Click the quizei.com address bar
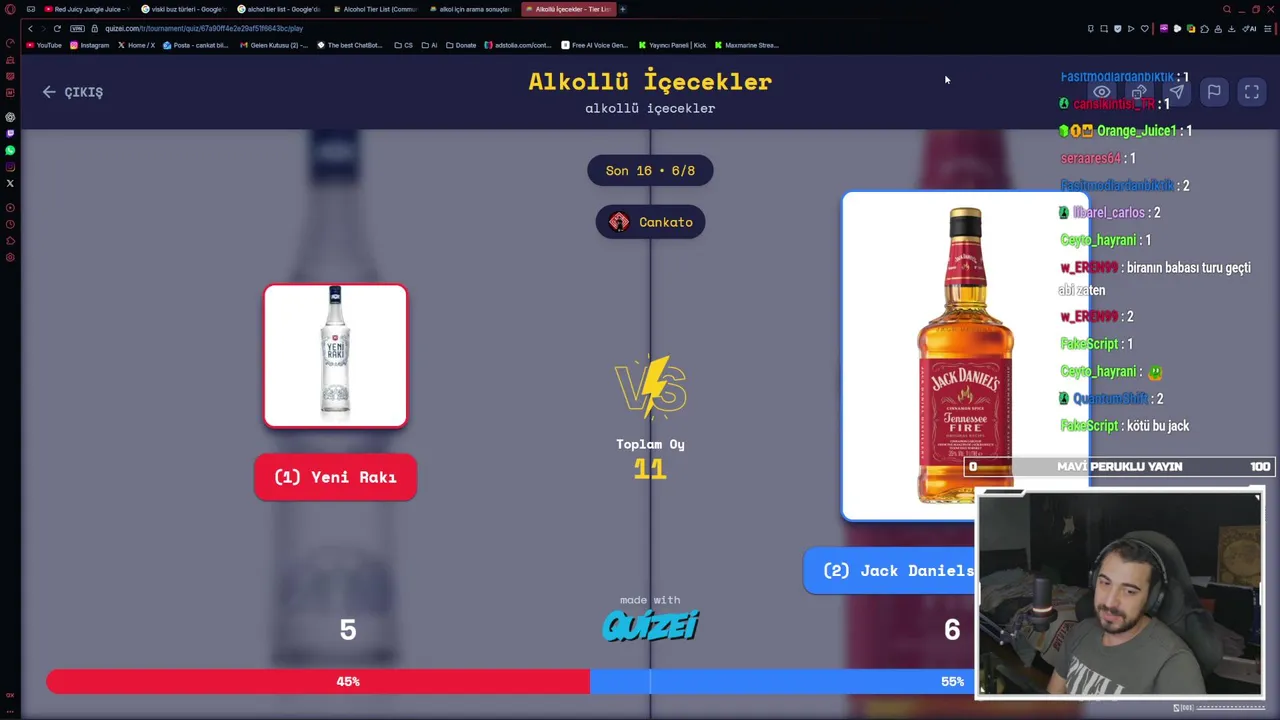The width and height of the screenshot is (1280, 720). (x=204, y=28)
